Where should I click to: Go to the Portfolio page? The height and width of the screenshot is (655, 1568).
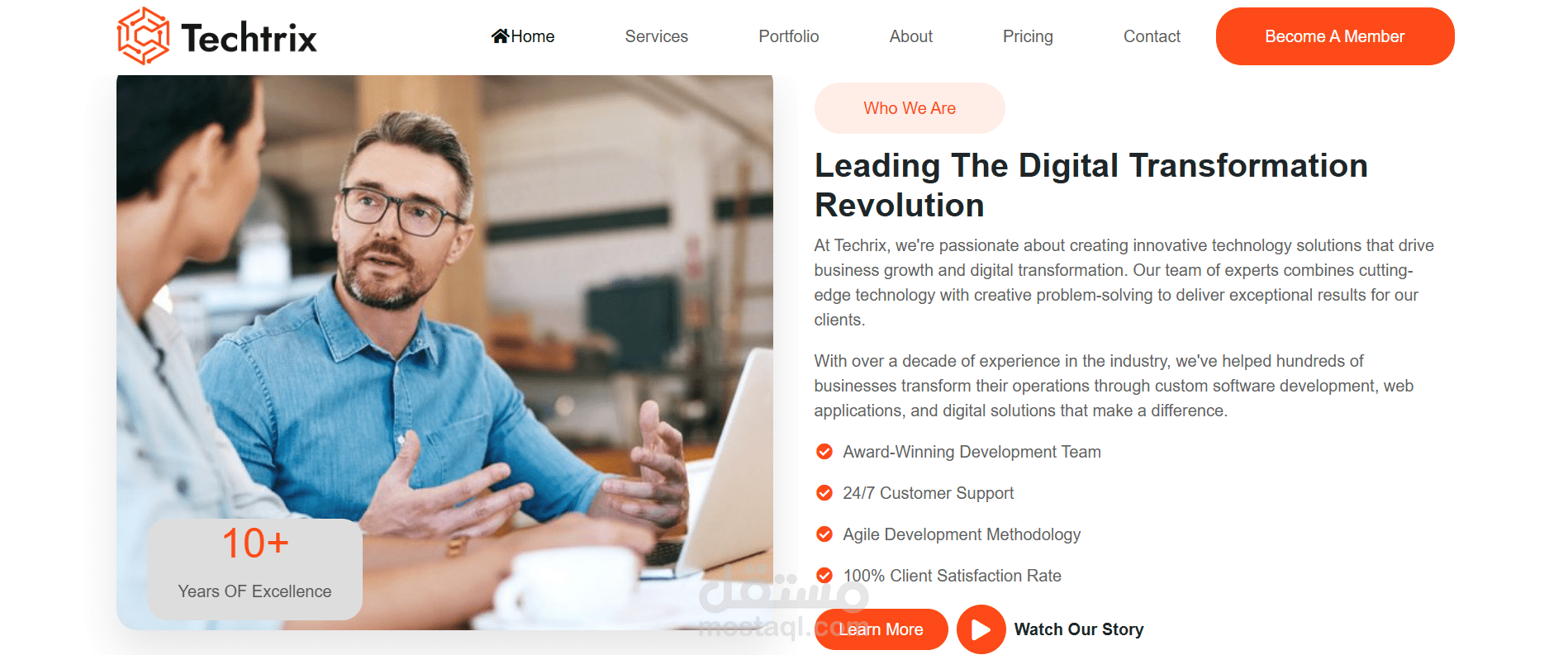tap(788, 36)
